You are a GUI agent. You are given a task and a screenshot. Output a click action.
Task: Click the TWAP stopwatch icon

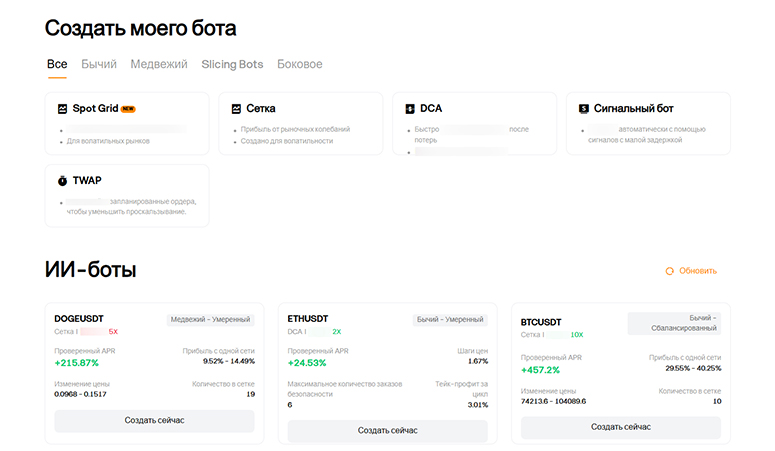pyautogui.click(x=62, y=181)
